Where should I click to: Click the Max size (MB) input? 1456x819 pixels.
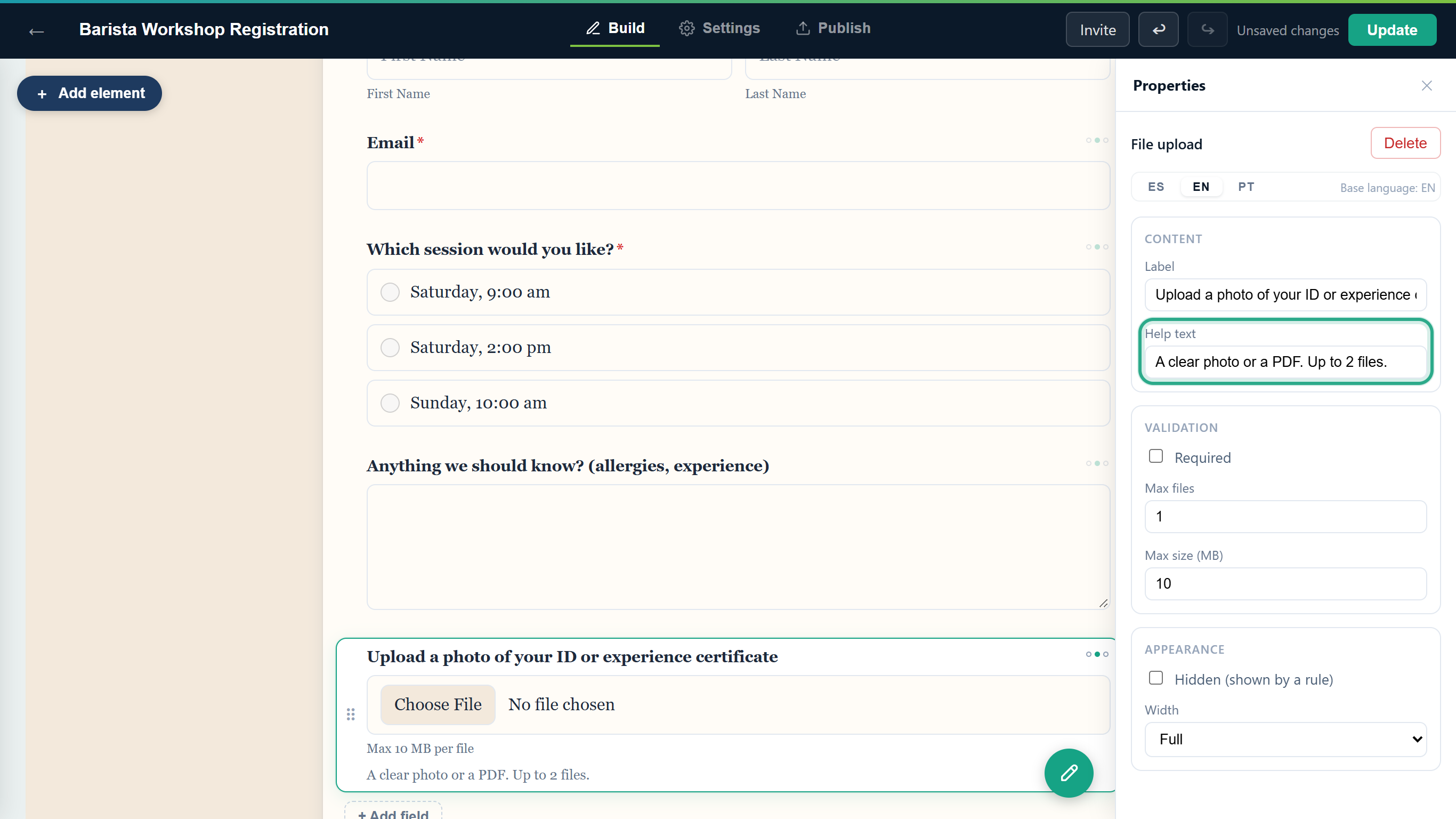pyautogui.click(x=1285, y=584)
